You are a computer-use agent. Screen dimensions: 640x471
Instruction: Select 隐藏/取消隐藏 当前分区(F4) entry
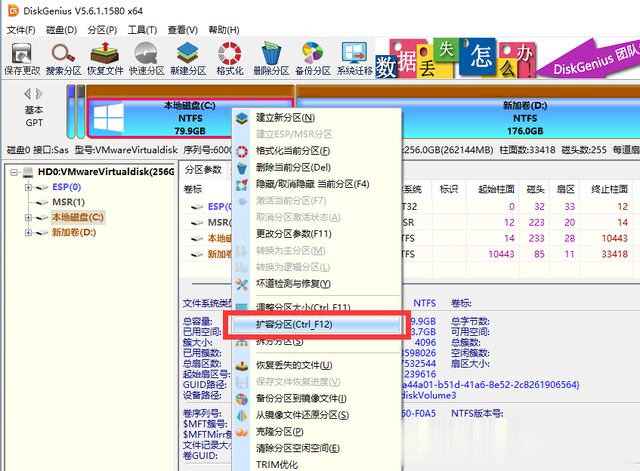click(x=317, y=184)
